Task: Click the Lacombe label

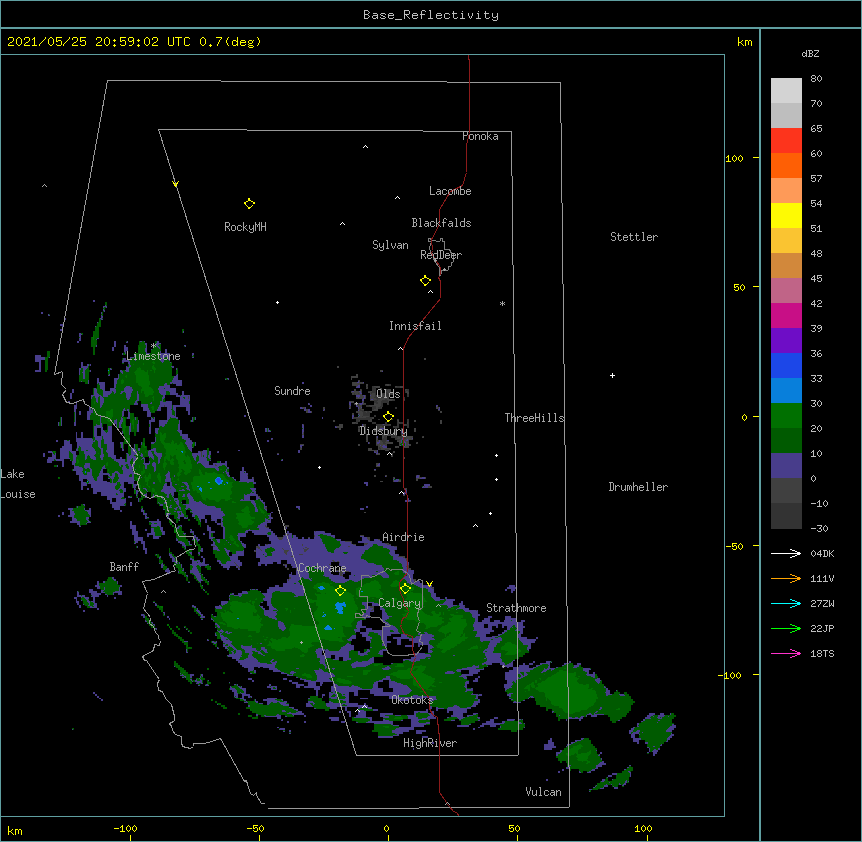Action: click(x=450, y=191)
